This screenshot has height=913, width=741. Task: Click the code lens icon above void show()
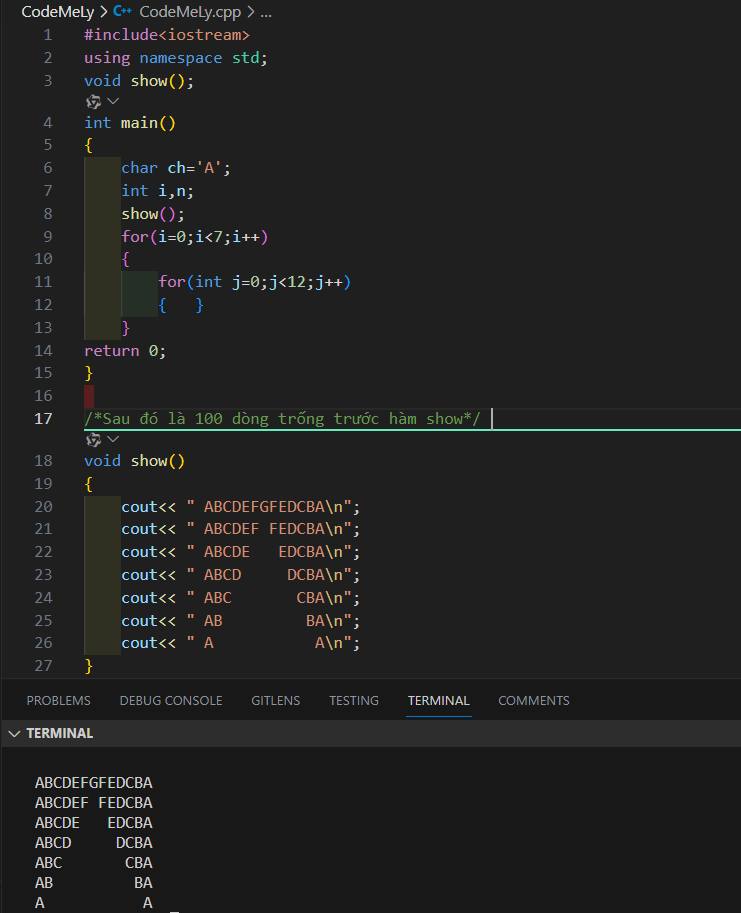[x=93, y=440]
